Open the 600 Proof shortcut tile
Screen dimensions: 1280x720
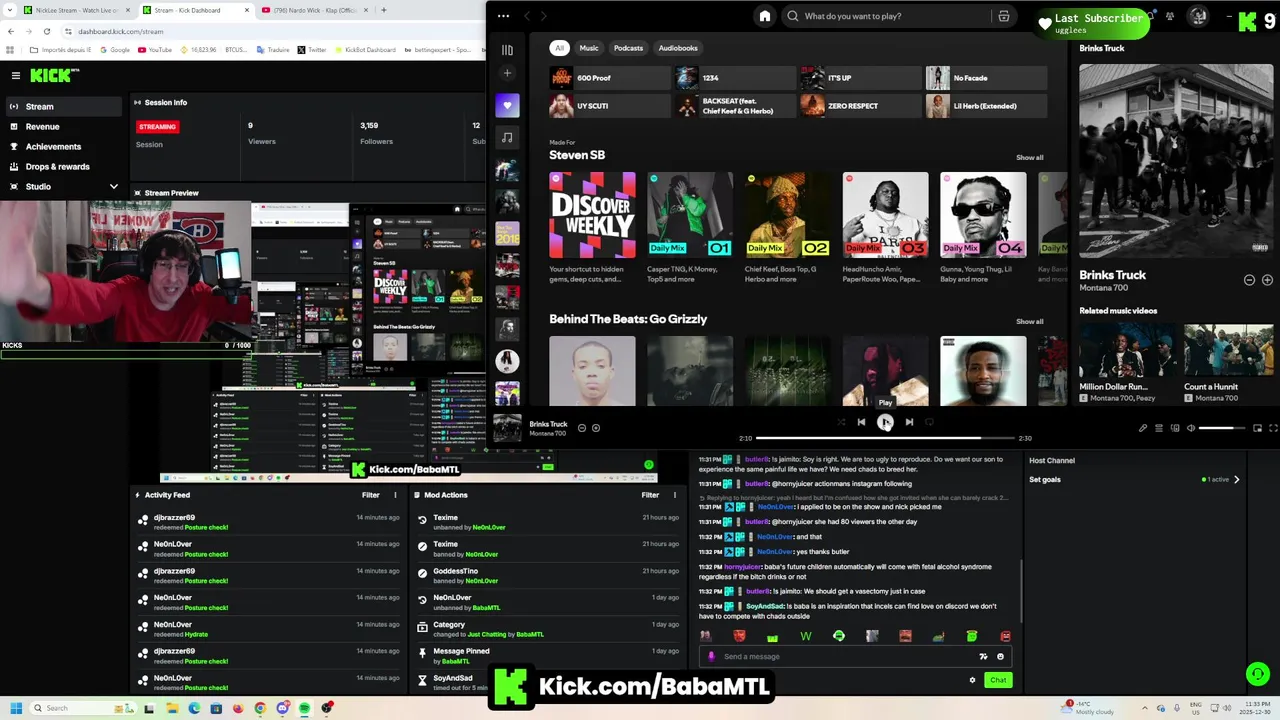[x=609, y=78]
